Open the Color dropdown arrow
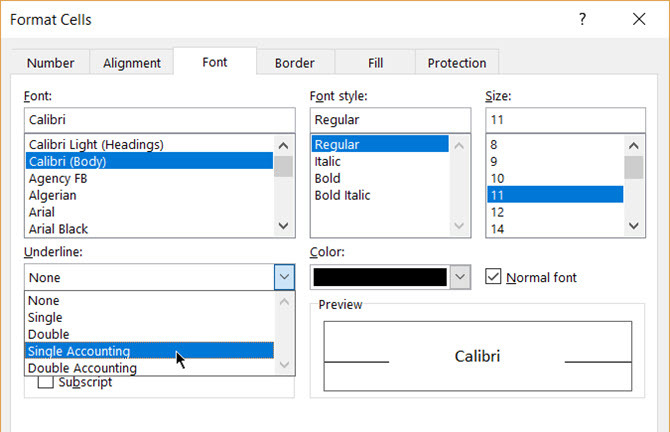Screen dimensions: 670x432 tap(460, 277)
